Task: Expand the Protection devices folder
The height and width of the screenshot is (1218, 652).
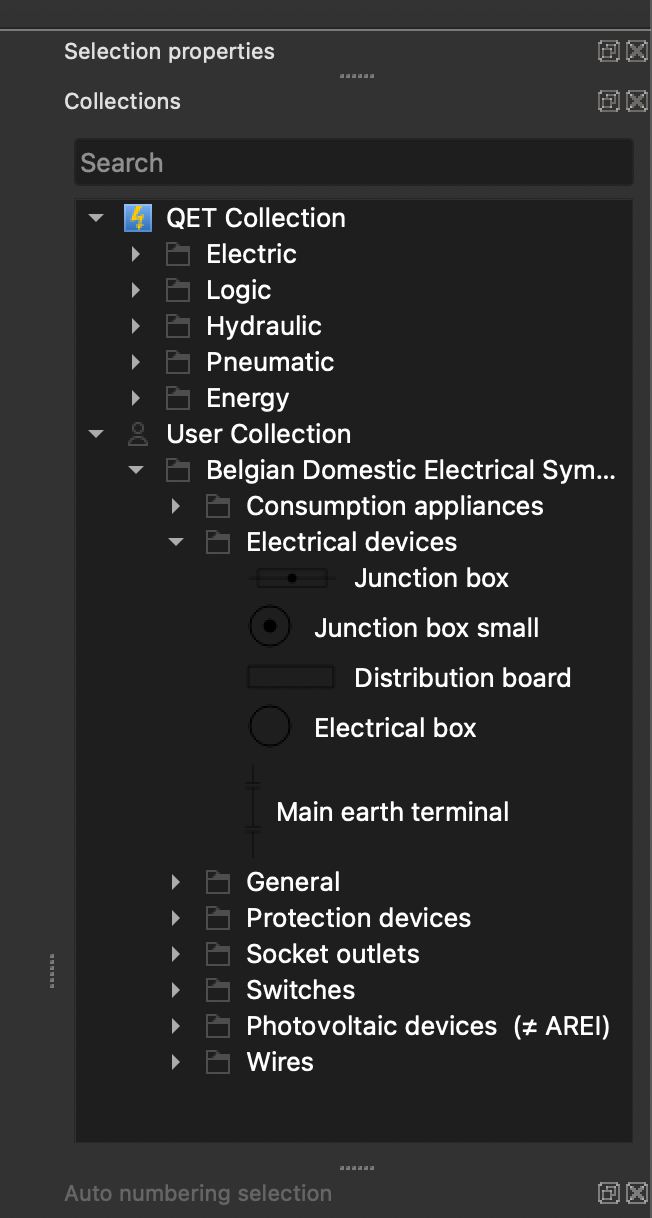Action: (176, 918)
